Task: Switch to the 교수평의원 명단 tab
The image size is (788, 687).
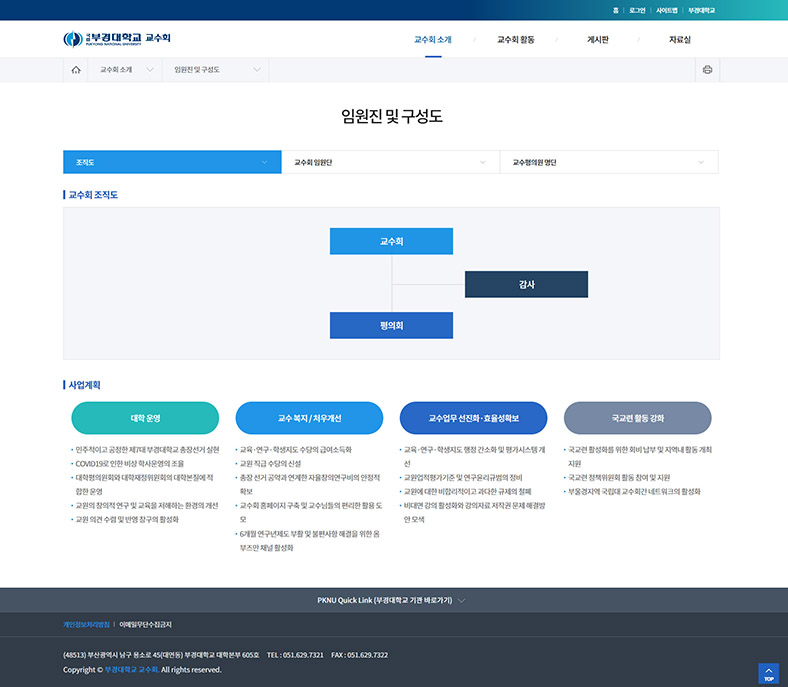Action: point(608,162)
